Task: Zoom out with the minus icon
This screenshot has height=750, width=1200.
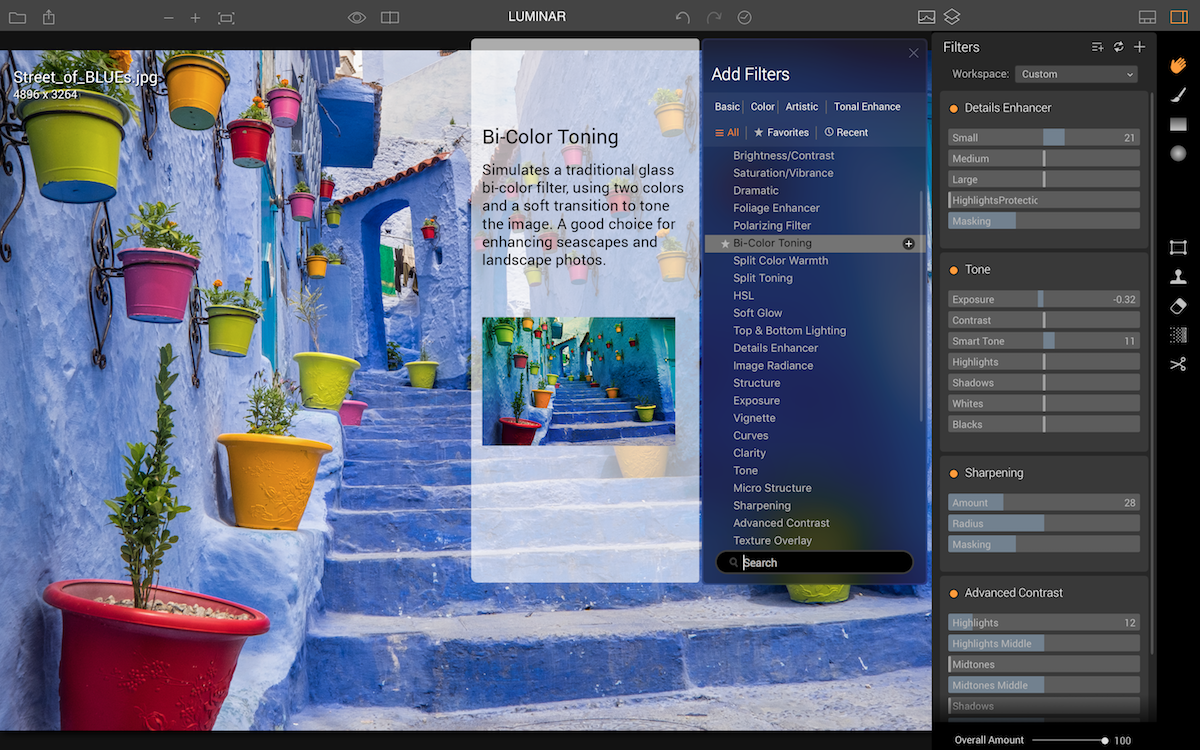Action: (168, 18)
